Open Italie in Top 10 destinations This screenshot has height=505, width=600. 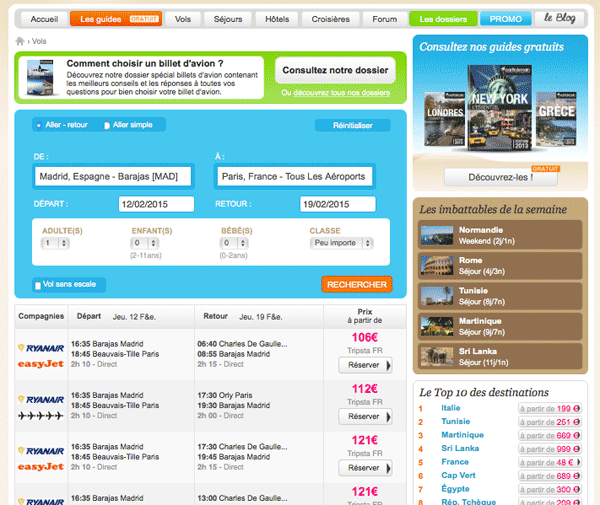pyautogui.click(x=451, y=408)
